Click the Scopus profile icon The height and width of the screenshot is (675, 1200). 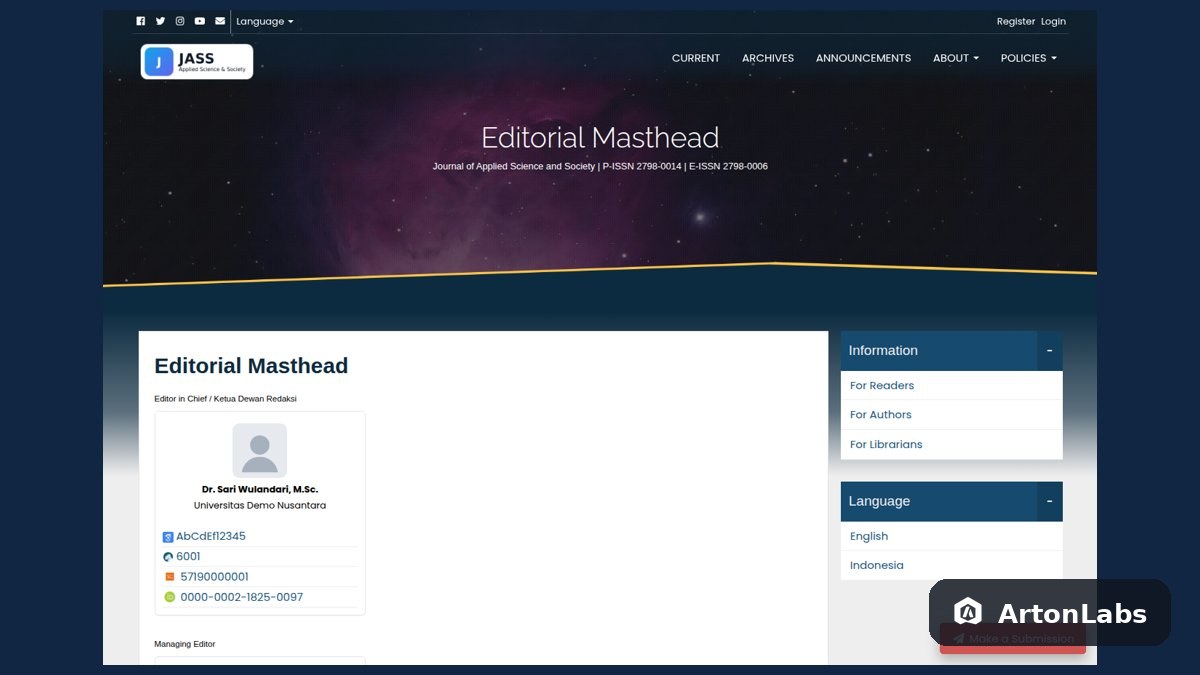point(170,577)
